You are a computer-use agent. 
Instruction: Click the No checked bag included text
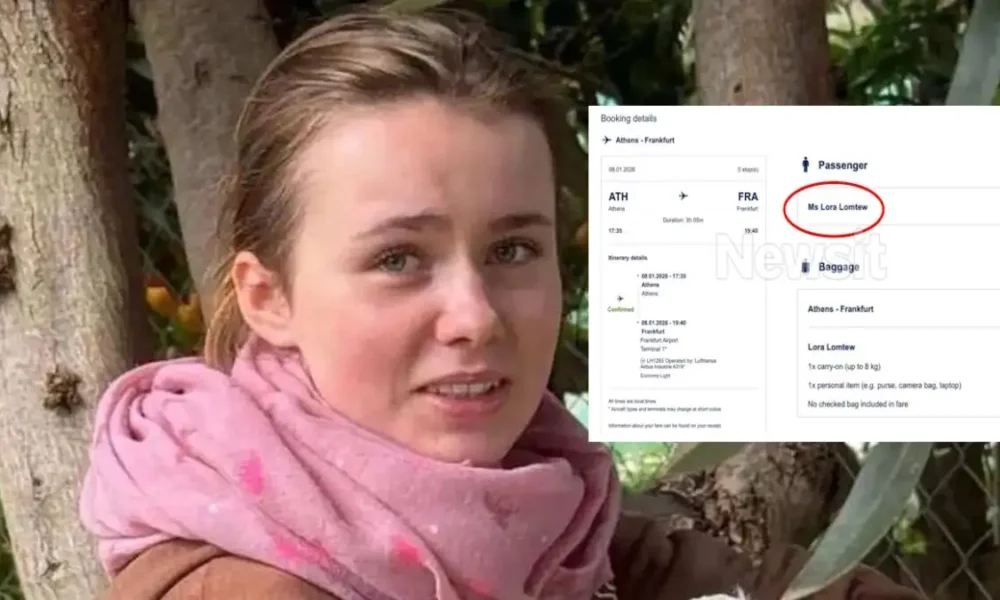(x=859, y=403)
